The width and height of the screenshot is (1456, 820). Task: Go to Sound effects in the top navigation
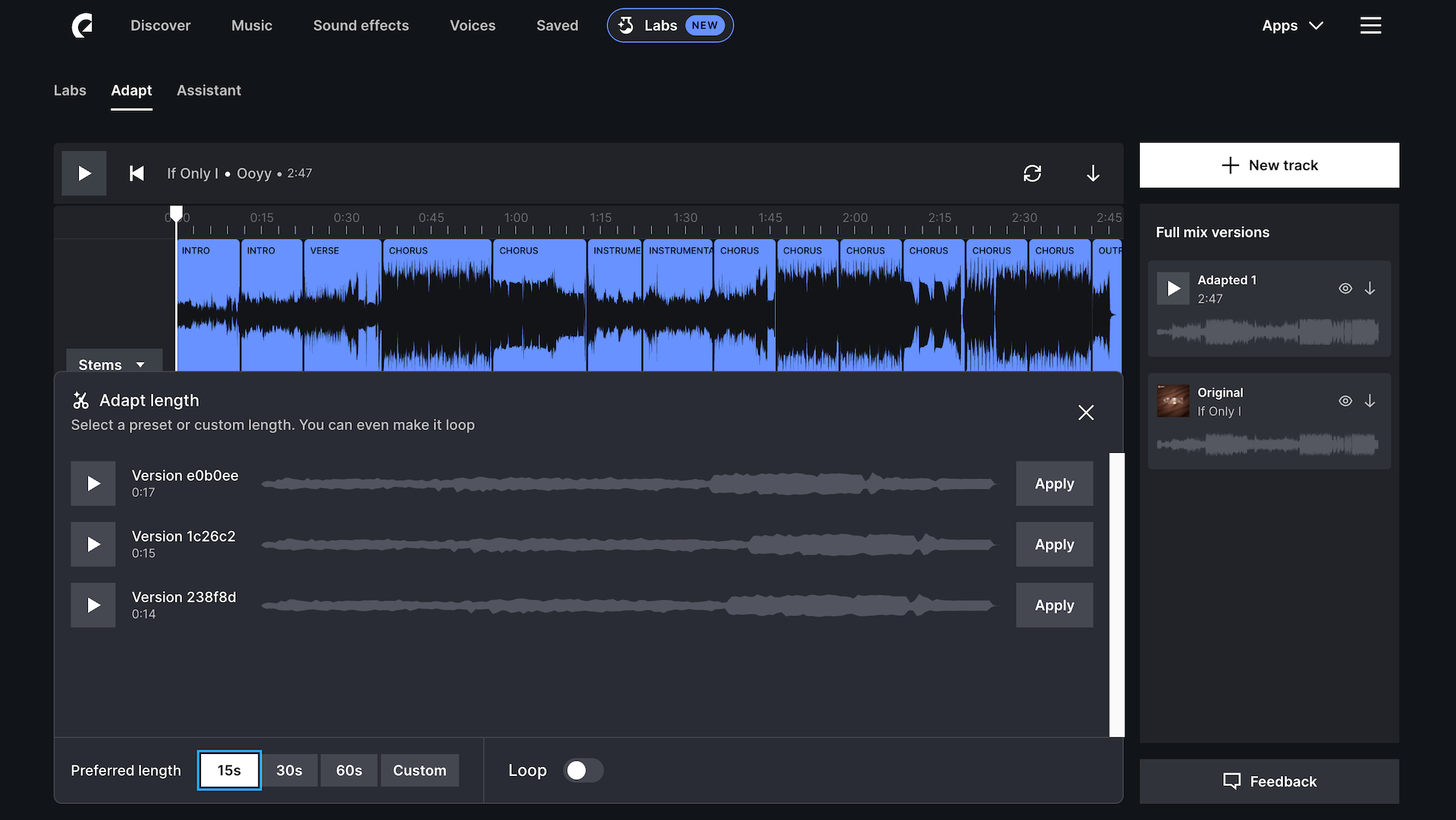[x=361, y=25]
